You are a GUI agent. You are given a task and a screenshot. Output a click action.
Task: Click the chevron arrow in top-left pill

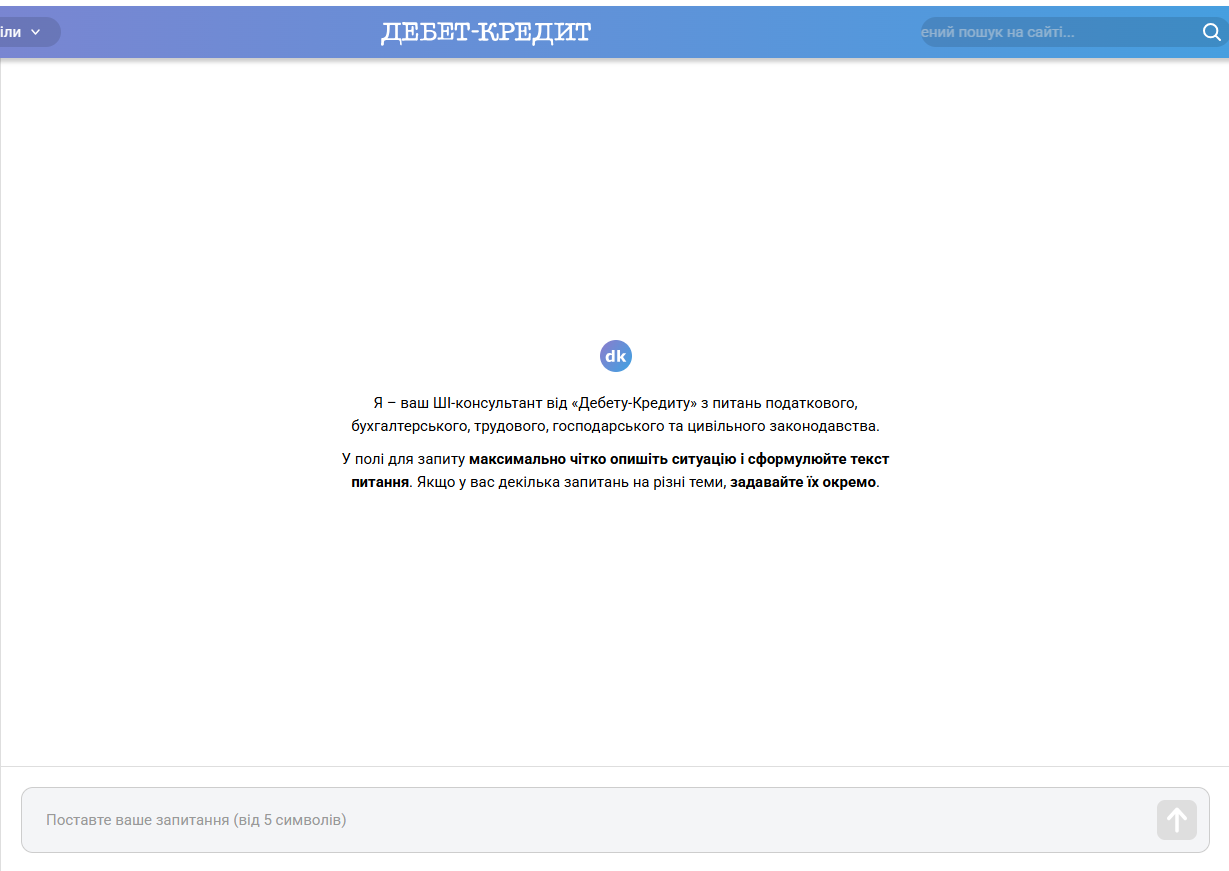[x=36, y=32]
